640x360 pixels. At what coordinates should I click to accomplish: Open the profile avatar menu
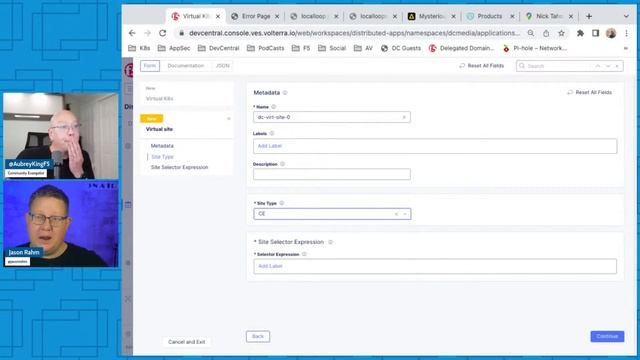coord(611,33)
